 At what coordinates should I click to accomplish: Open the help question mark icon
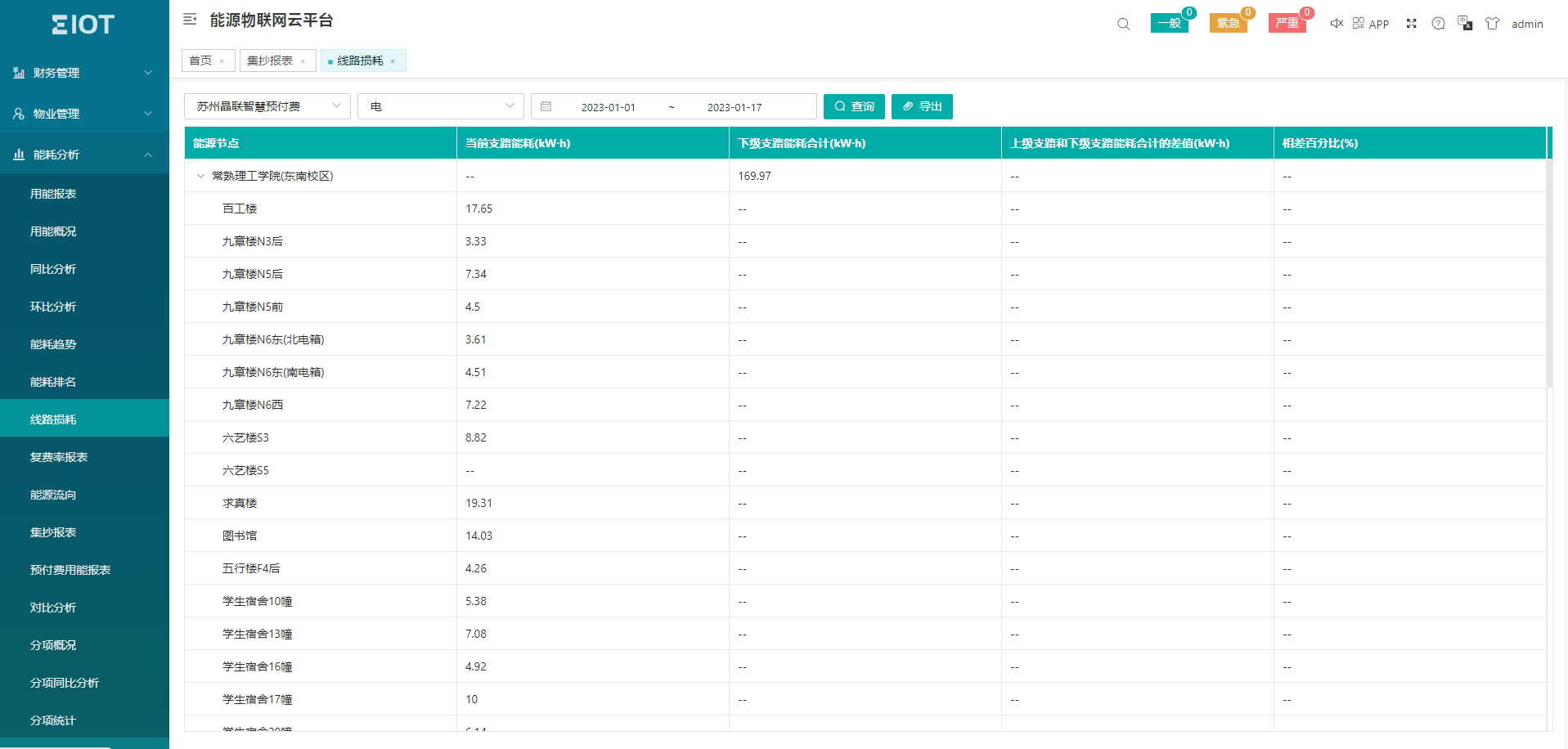pyautogui.click(x=1438, y=23)
